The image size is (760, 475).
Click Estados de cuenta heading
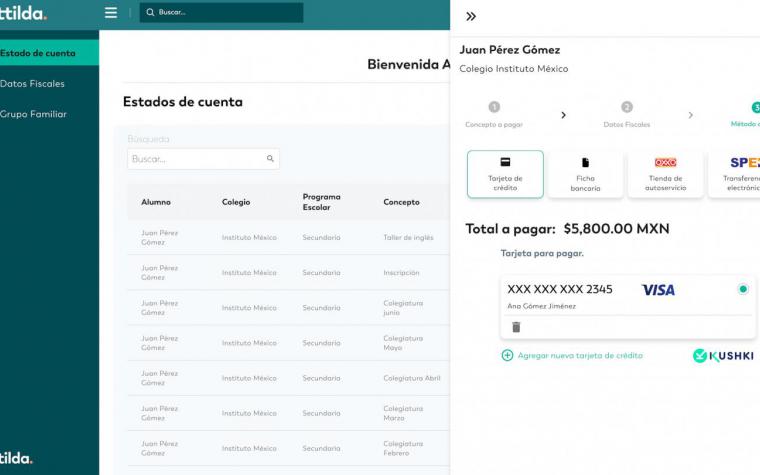coord(183,102)
